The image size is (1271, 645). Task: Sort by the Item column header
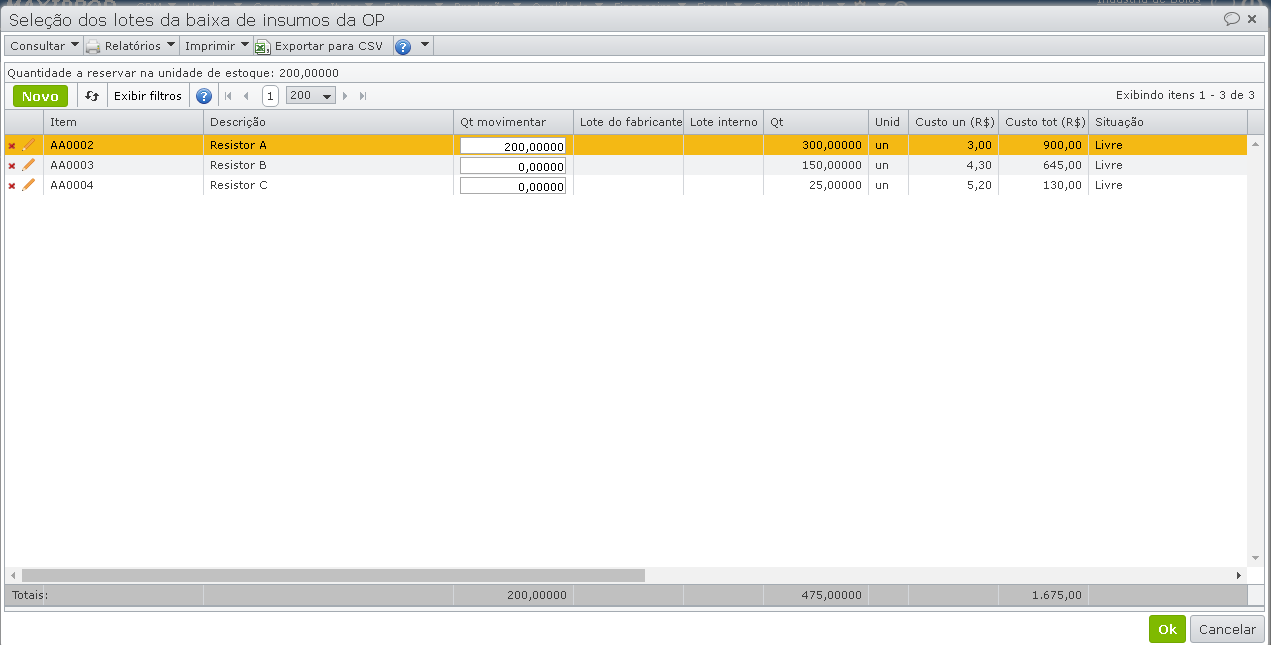pos(124,122)
